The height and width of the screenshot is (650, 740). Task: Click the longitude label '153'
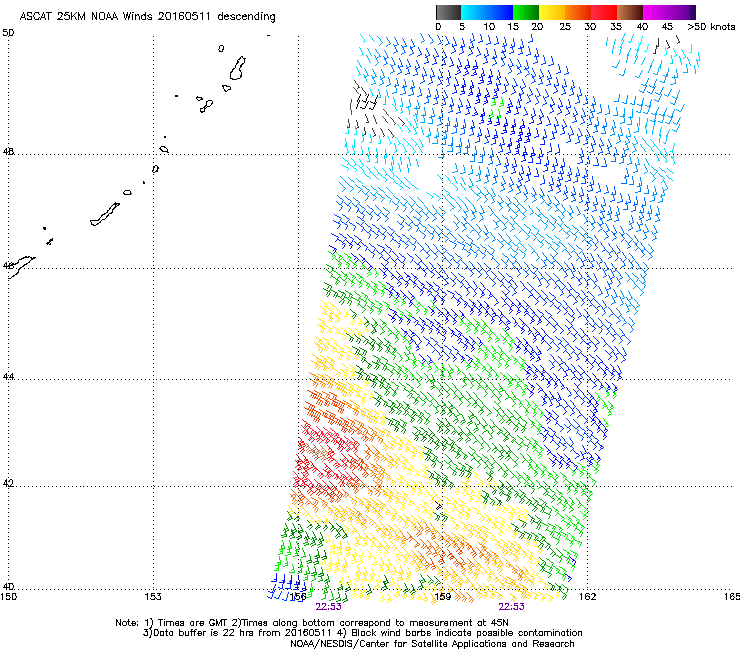point(153,597)
